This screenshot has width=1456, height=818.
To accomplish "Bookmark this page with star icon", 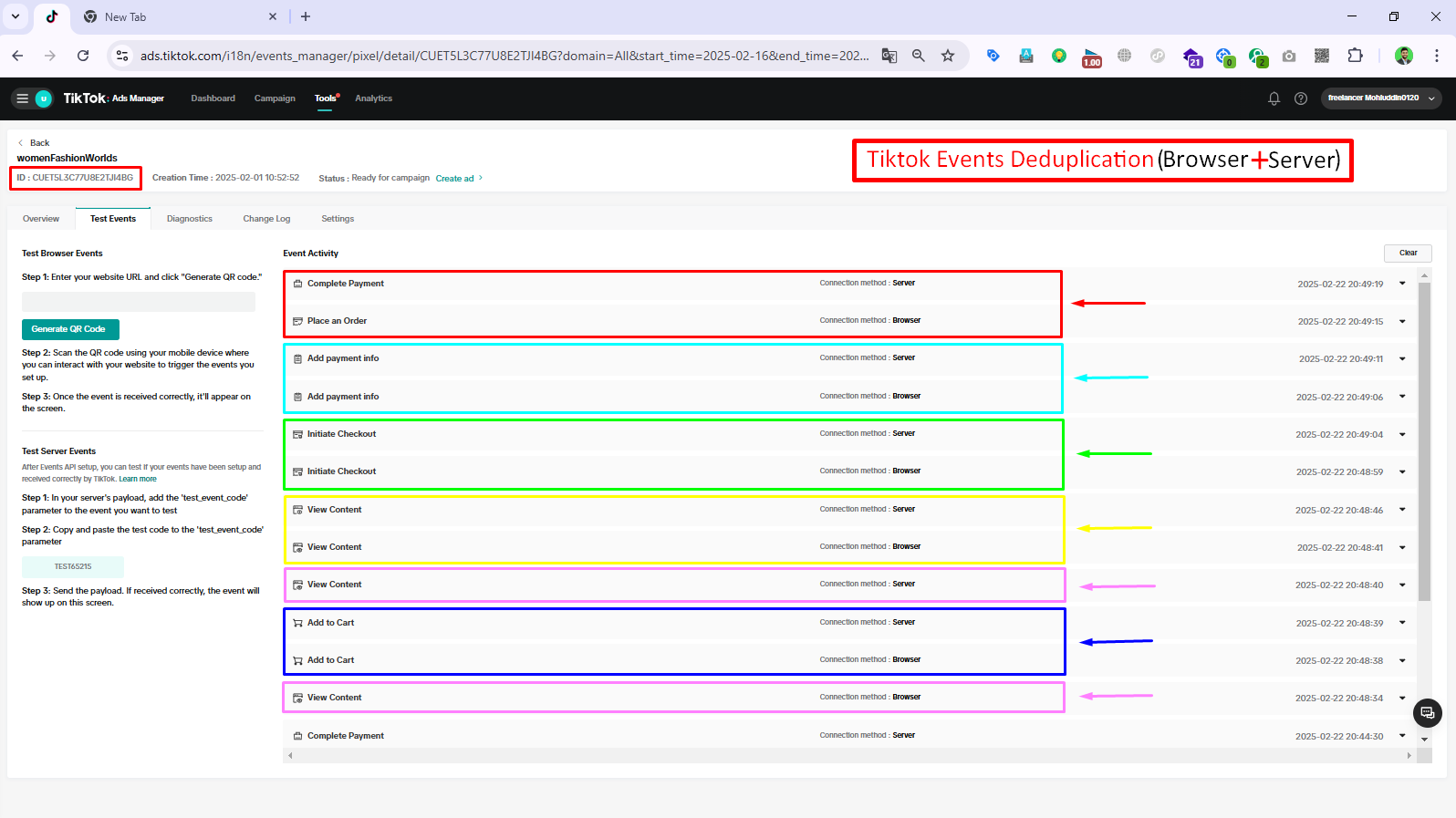I will 948,56.
